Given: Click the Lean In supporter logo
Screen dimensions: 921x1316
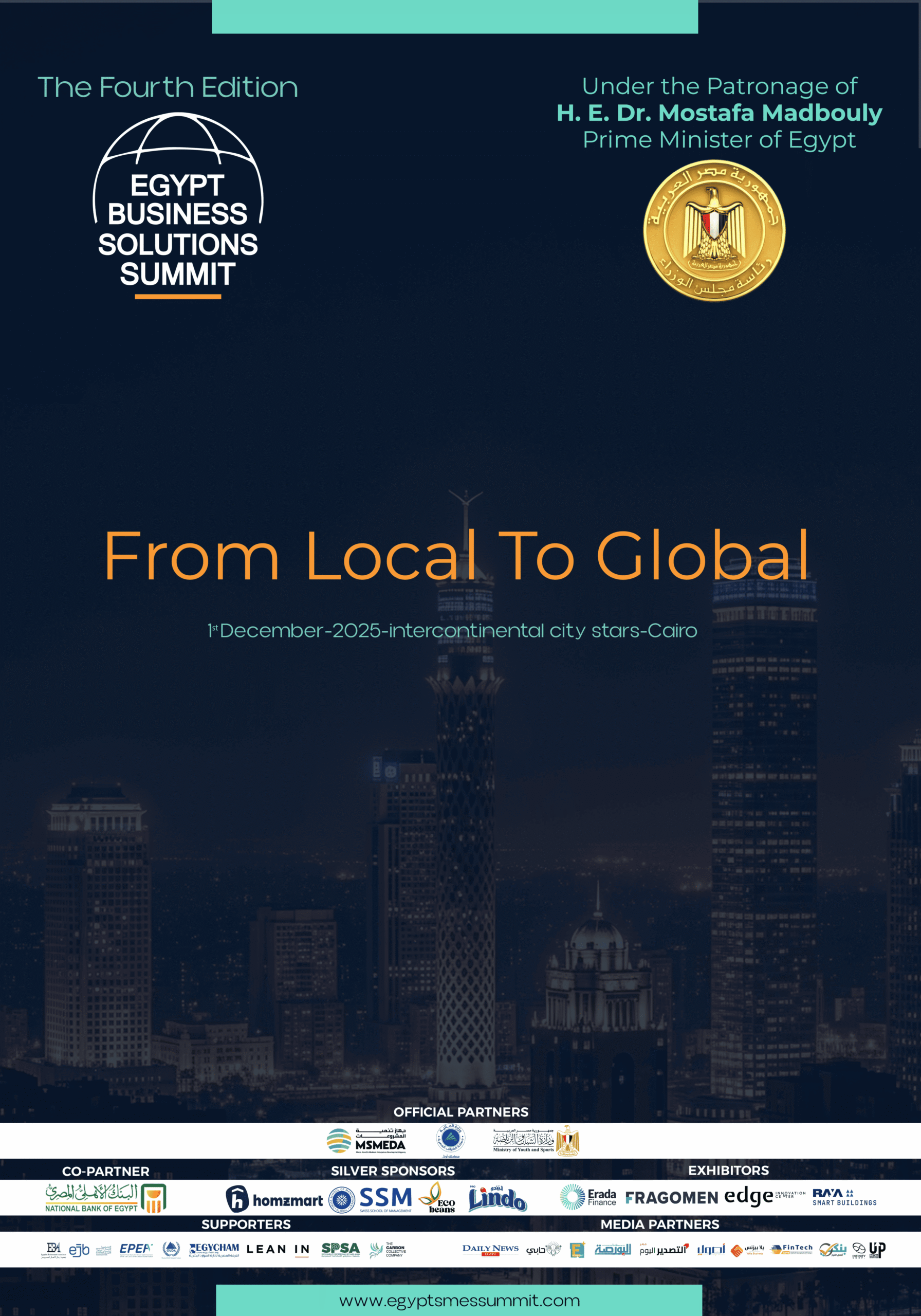Looking at the screenshot, I should coord(278,1250).
